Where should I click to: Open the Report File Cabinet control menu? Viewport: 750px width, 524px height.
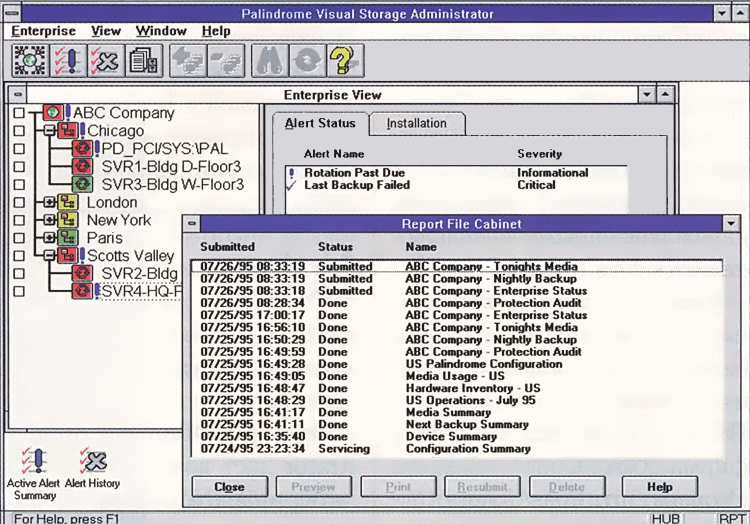[x=192, y=223]
